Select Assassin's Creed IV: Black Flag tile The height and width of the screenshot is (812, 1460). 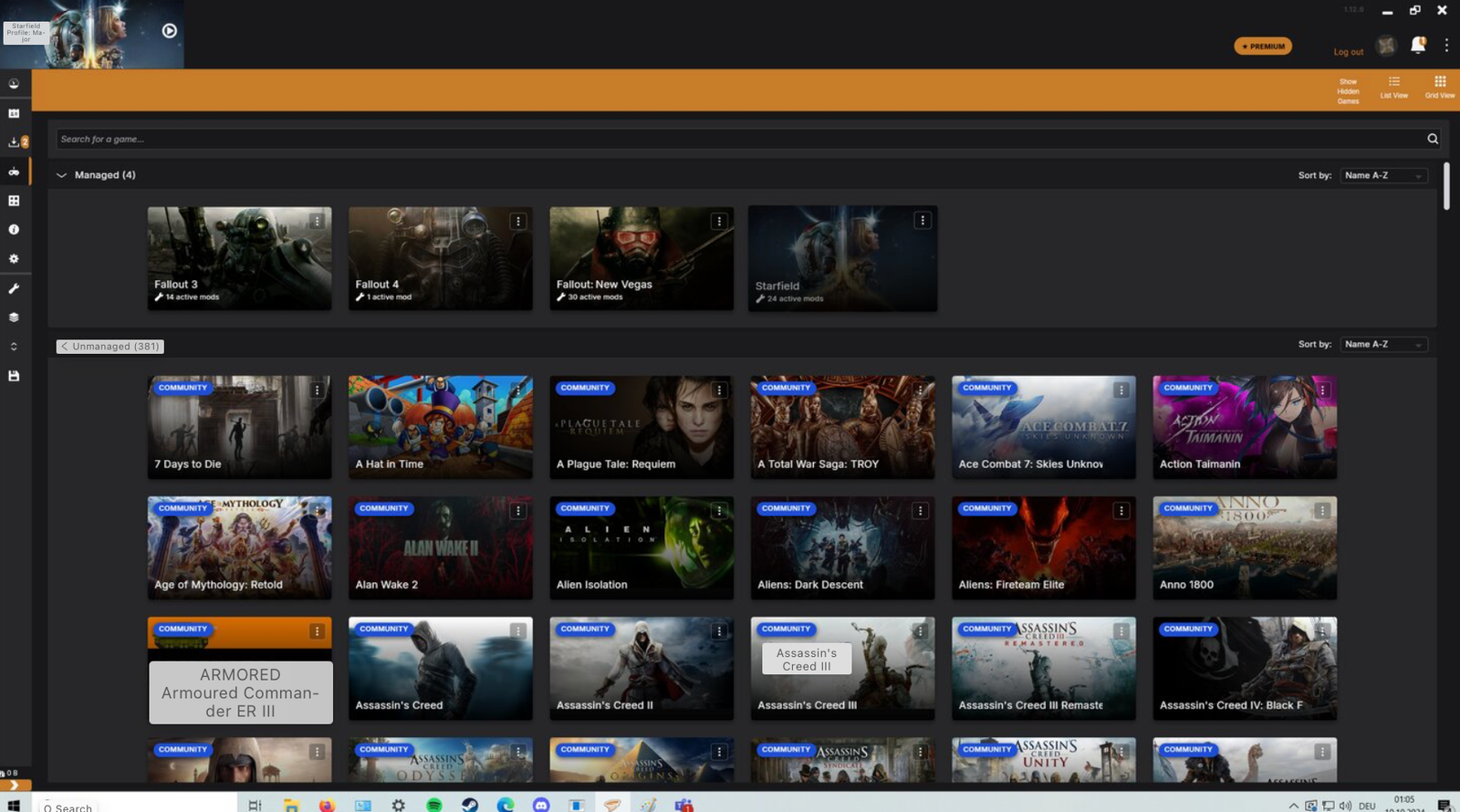(x=1245, y=669)
